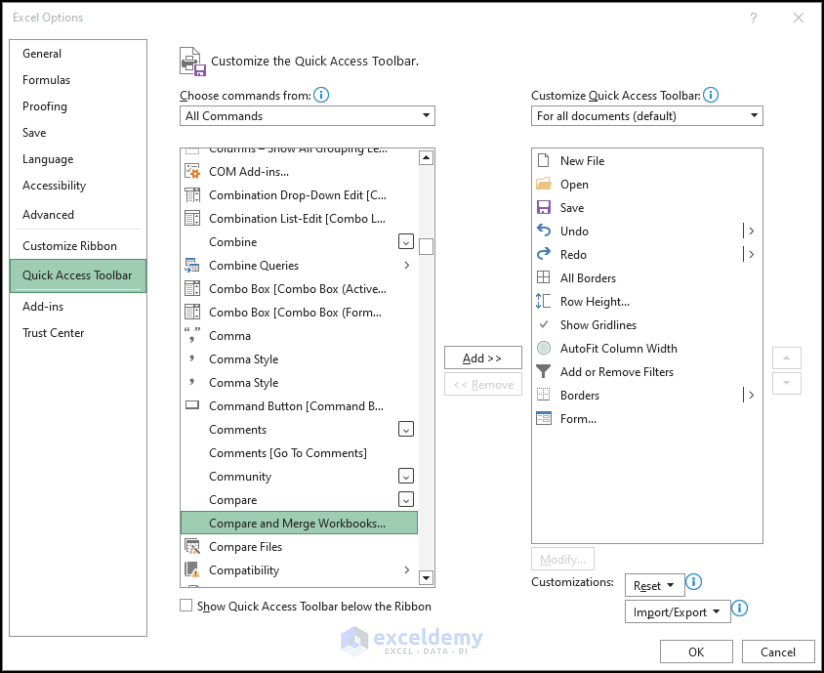Expand the Compare command dropdown arrow

click(406, 499)
